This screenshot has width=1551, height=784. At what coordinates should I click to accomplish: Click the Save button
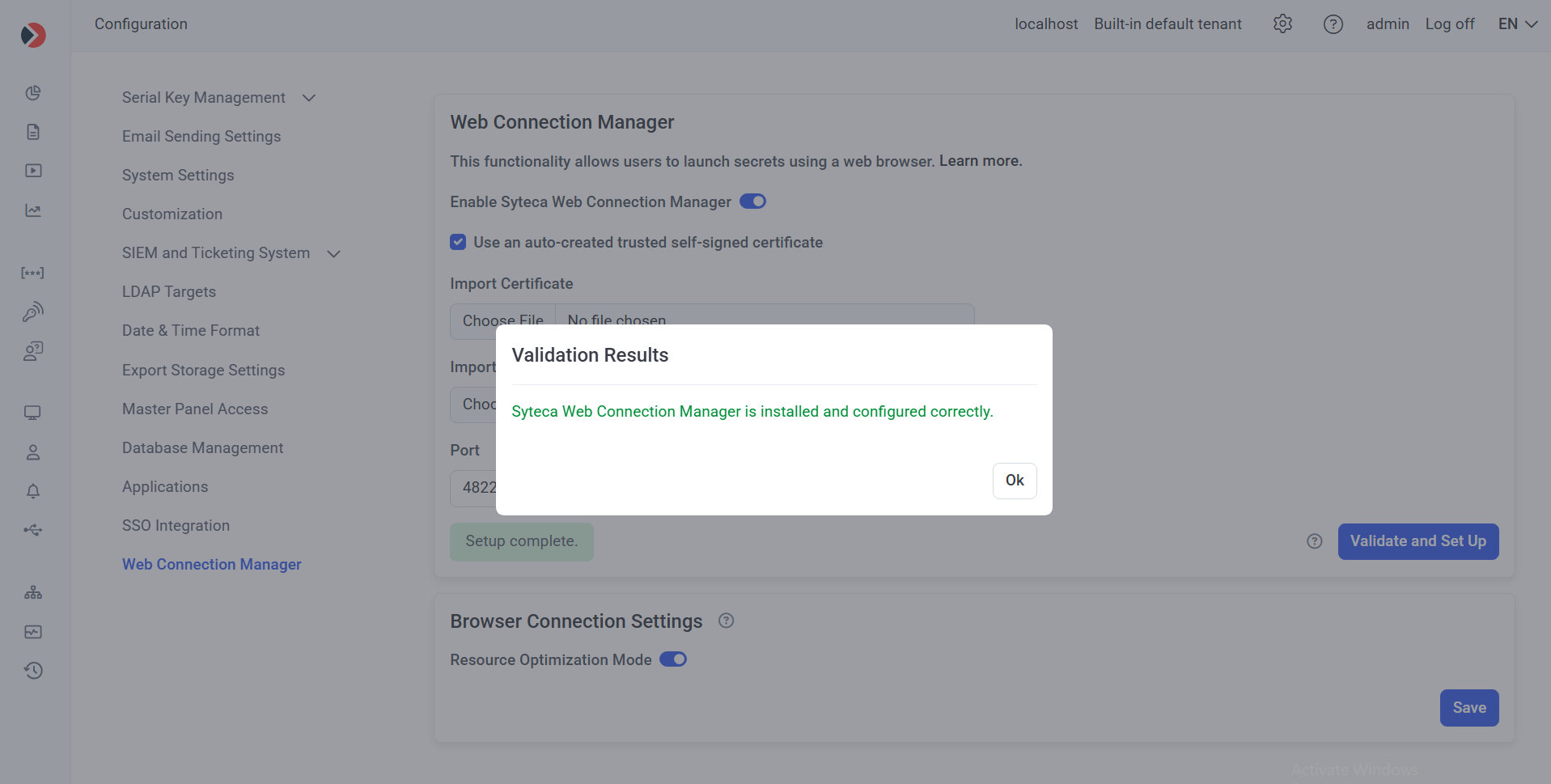pyautogui.click(x=1468, y=708)
